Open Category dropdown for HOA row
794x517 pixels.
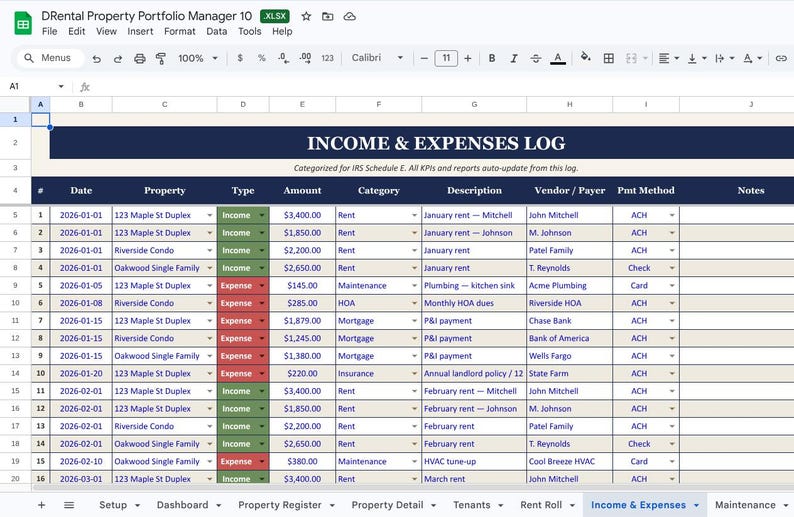point(414,303)
